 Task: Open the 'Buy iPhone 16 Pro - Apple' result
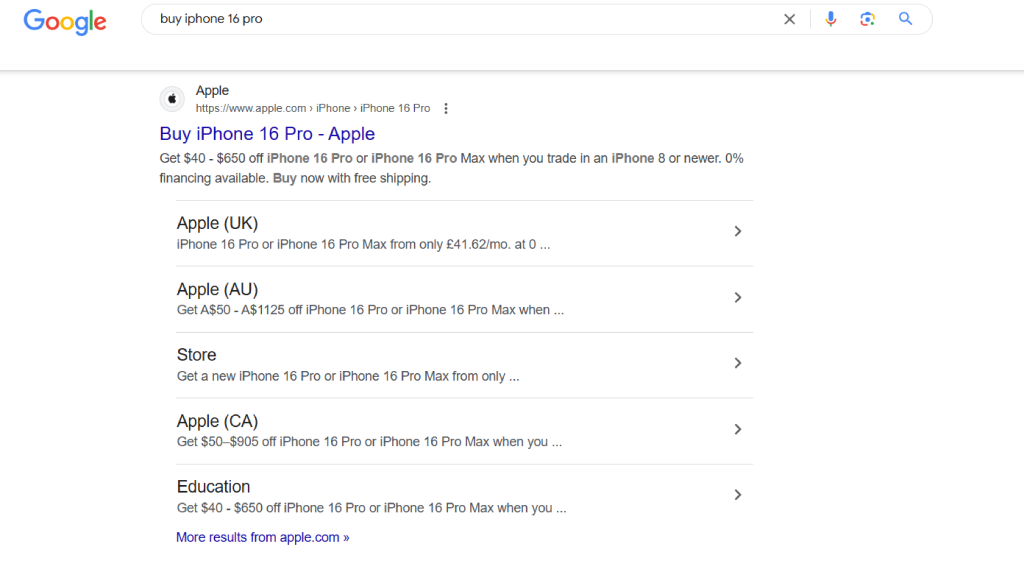(267, 134)
